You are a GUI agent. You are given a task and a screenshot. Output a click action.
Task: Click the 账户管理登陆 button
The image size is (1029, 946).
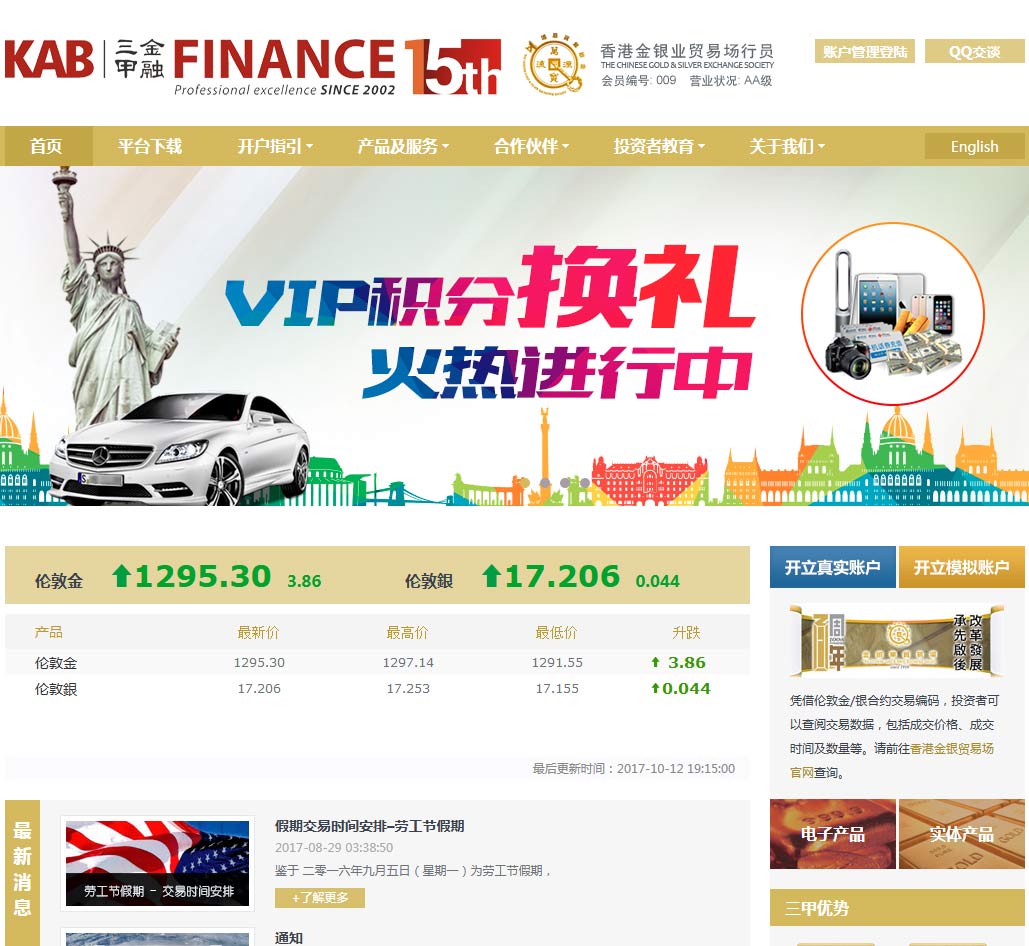[x=865, y=51]
